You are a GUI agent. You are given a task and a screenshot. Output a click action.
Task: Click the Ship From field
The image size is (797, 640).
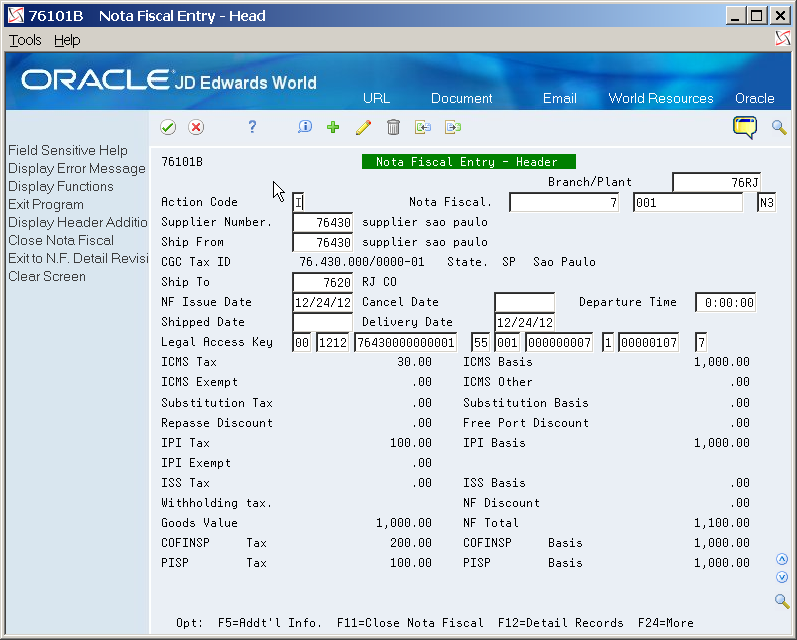323,242
